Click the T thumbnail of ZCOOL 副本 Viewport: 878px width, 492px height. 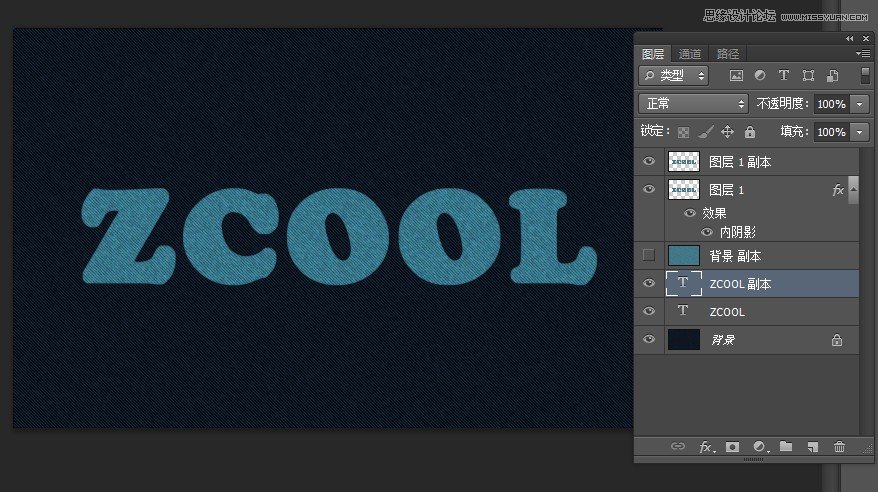[684, 283]
